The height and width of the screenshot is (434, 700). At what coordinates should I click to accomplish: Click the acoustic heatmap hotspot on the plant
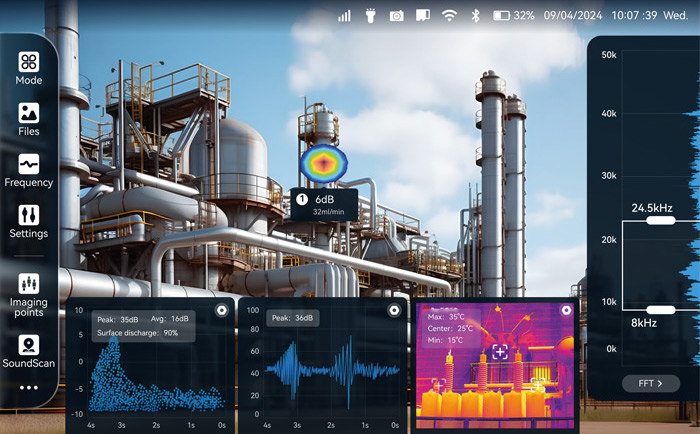pyautogui.click(x=321, y=163)
